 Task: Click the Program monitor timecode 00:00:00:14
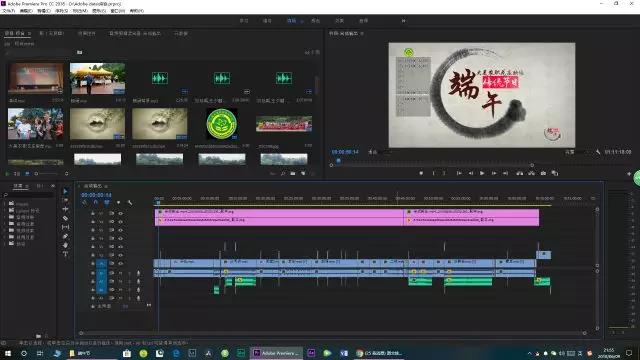pos(345,152)
